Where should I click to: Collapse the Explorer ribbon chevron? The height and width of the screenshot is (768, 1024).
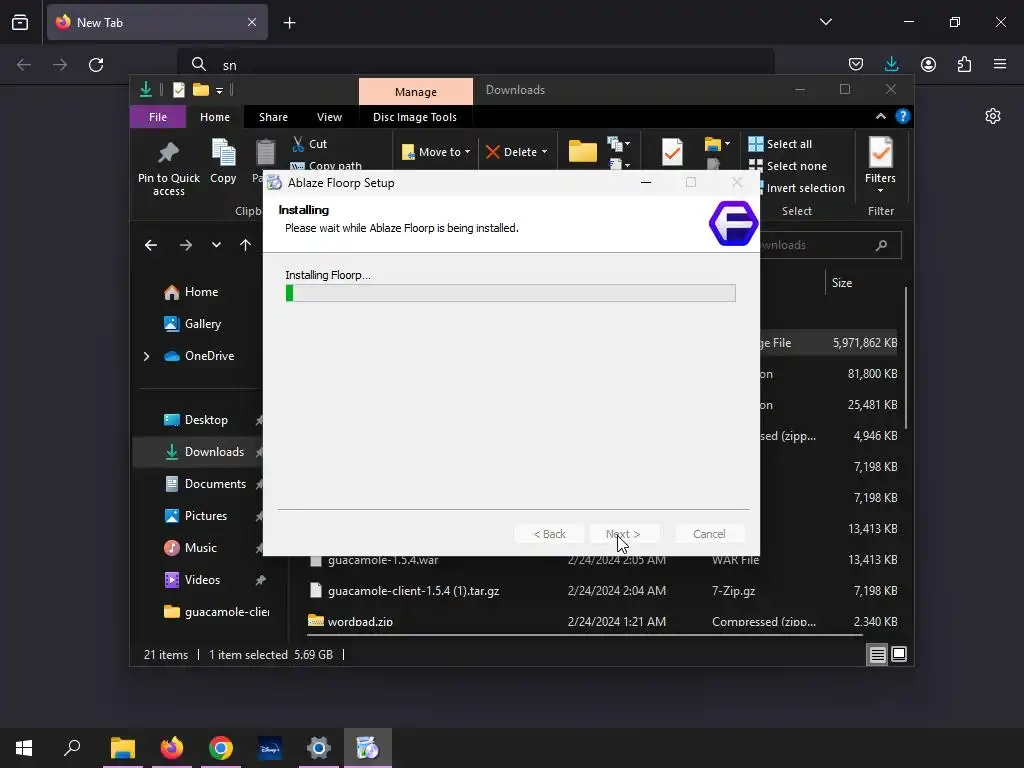click(880, 116)
